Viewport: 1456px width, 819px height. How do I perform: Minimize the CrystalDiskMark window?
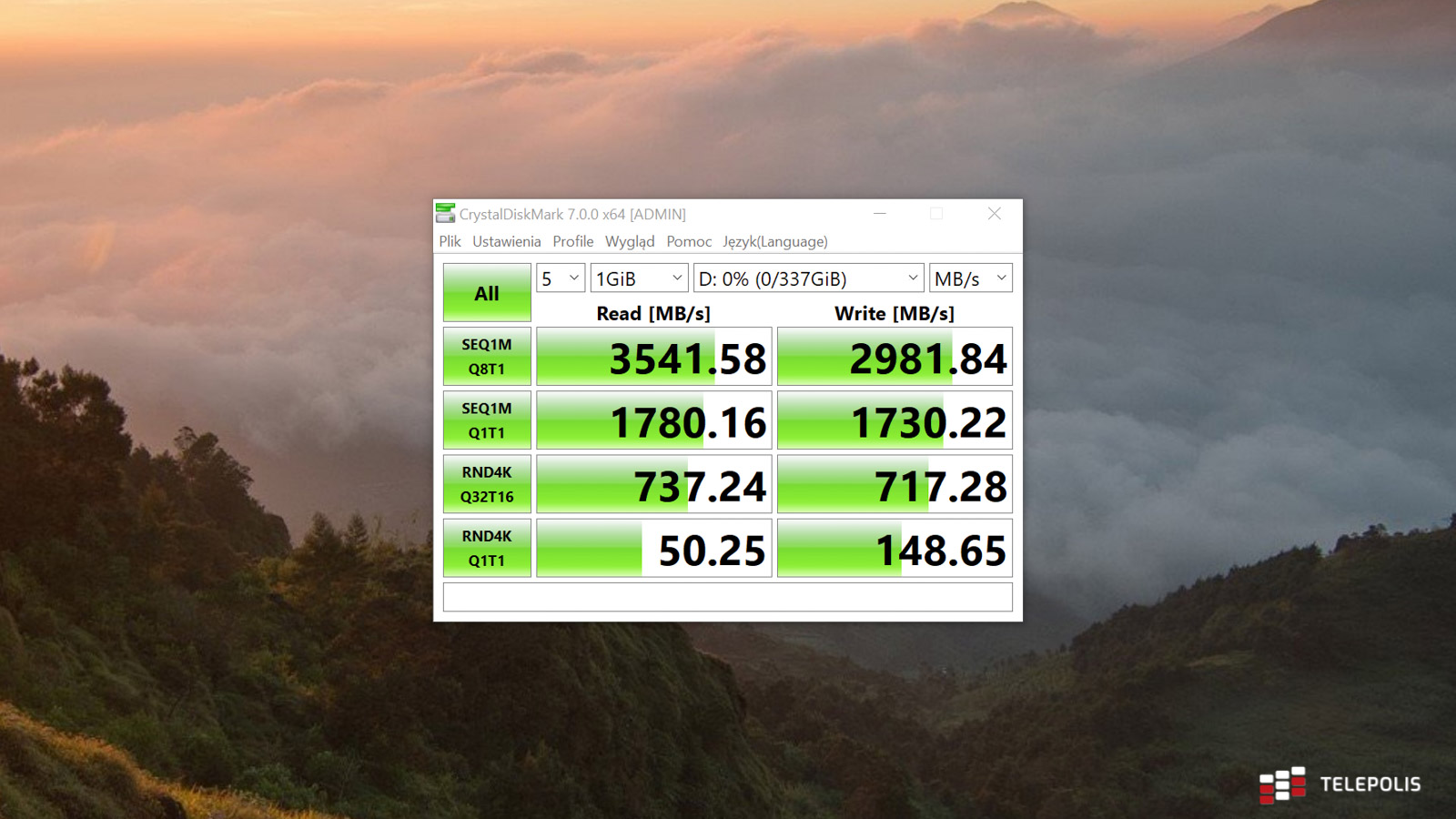[879, 214]
